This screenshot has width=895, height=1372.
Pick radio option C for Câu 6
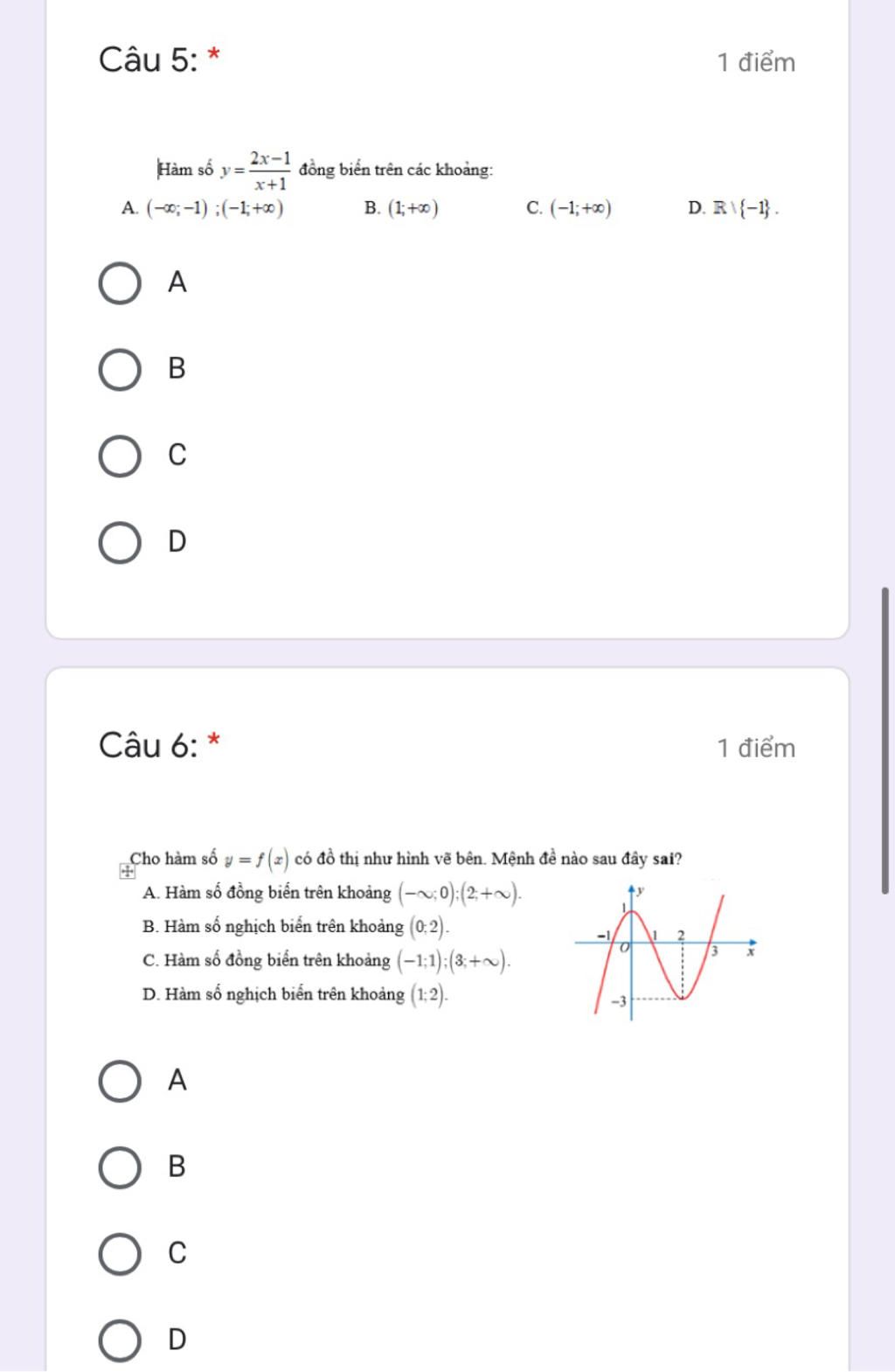(x=120, y=1254)
